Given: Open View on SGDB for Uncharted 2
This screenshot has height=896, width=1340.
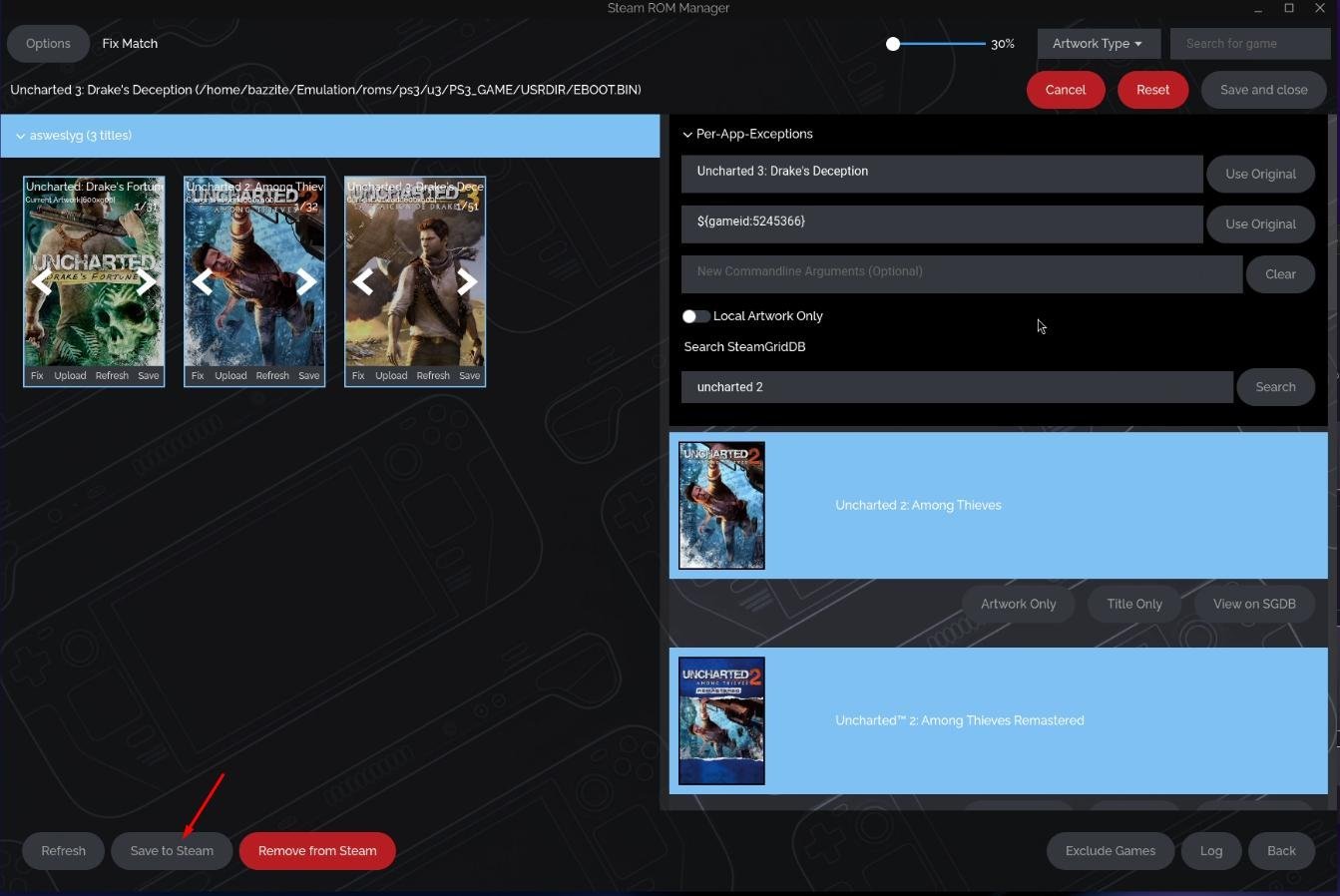Looking at the screenshot, I should tap(1254, 604).
